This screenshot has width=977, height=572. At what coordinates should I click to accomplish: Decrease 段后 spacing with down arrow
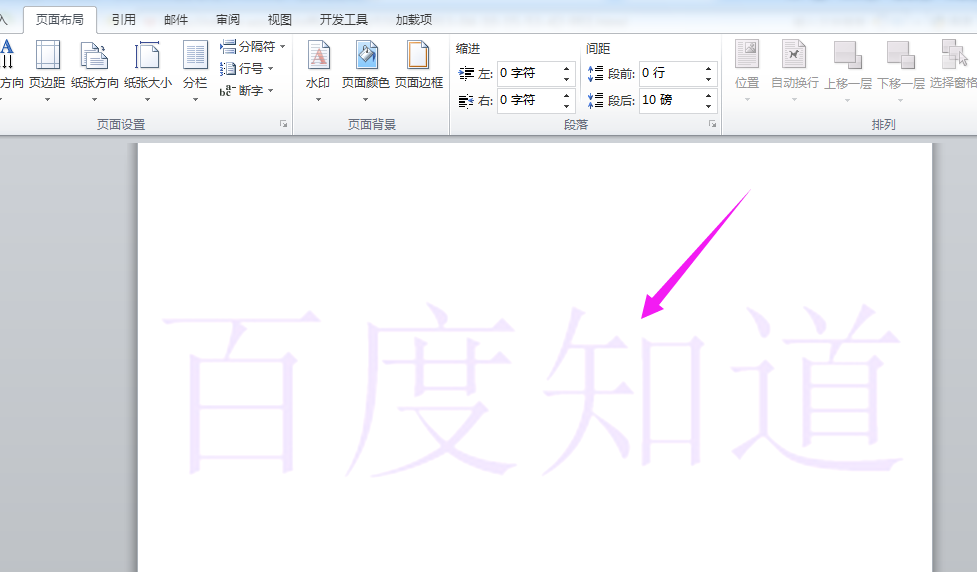[708, 106]
